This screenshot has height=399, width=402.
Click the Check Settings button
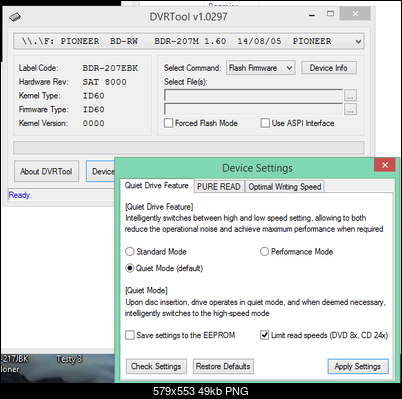156,367
